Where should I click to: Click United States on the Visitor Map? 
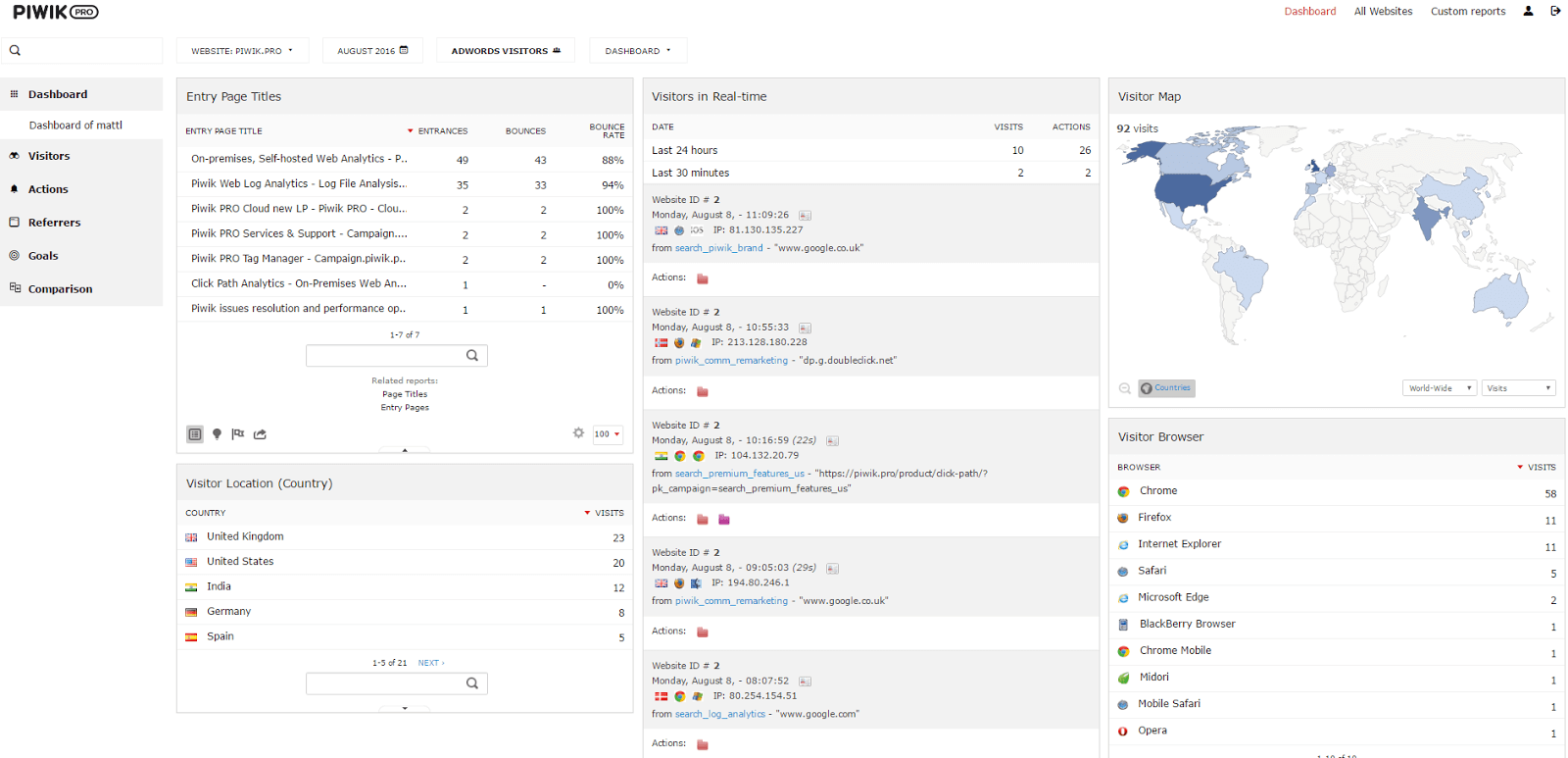[1189, 190]
